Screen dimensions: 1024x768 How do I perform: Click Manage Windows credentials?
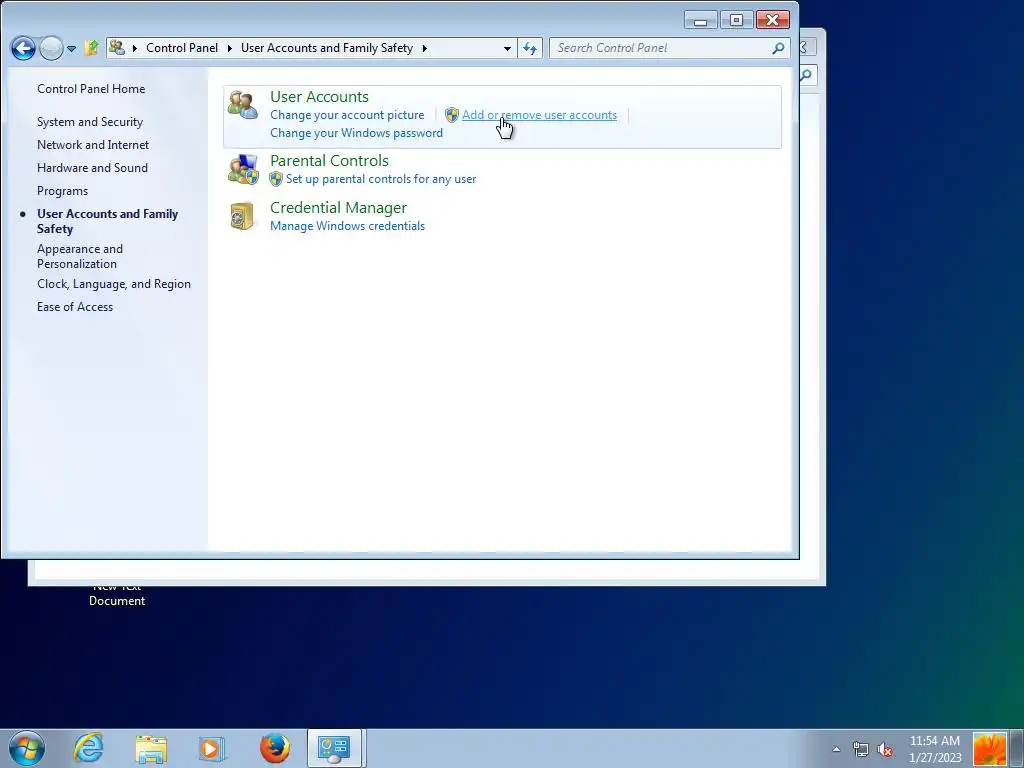click(x=347, y=226)
